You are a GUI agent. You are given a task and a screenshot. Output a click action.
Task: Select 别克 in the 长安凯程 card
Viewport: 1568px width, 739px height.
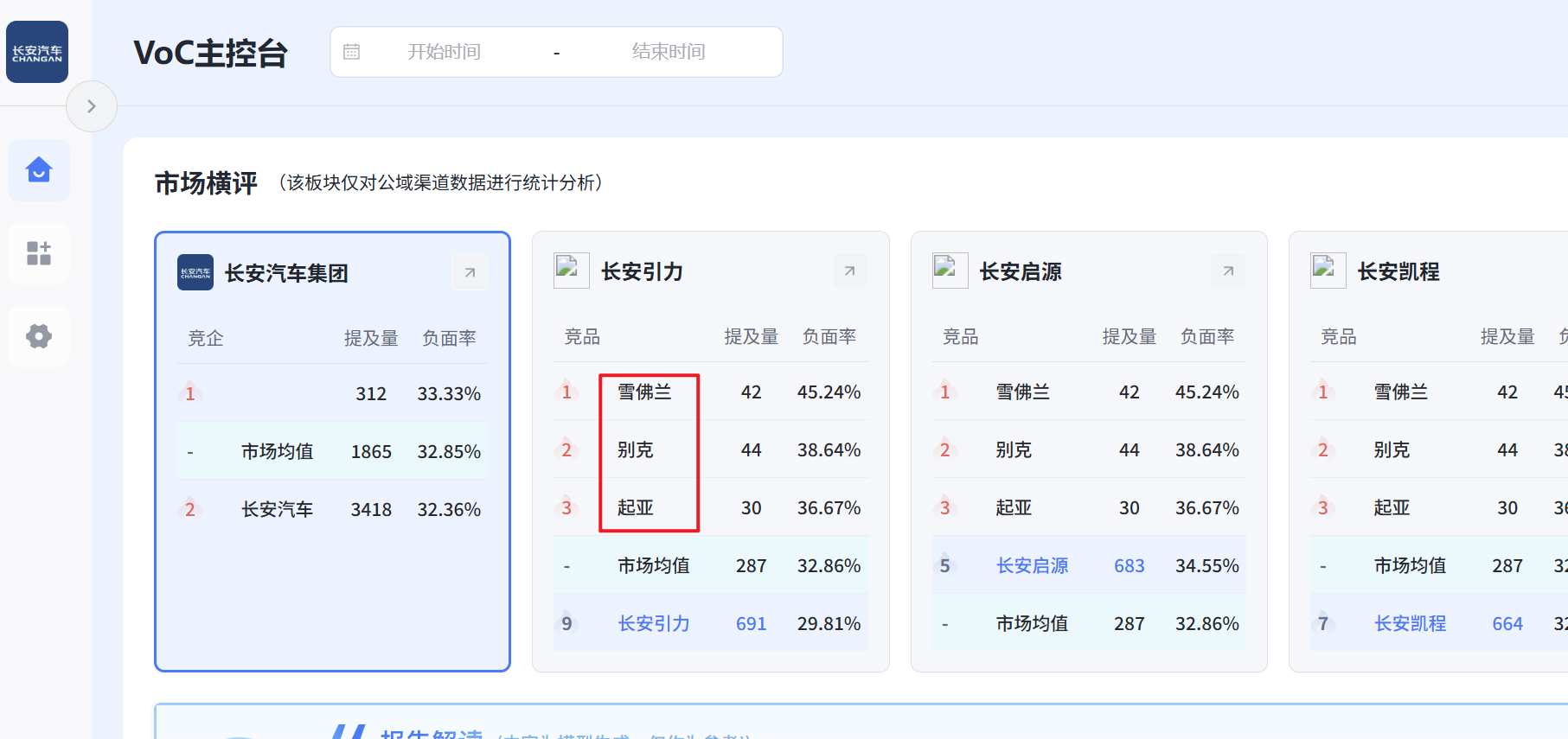(1392, 449)
